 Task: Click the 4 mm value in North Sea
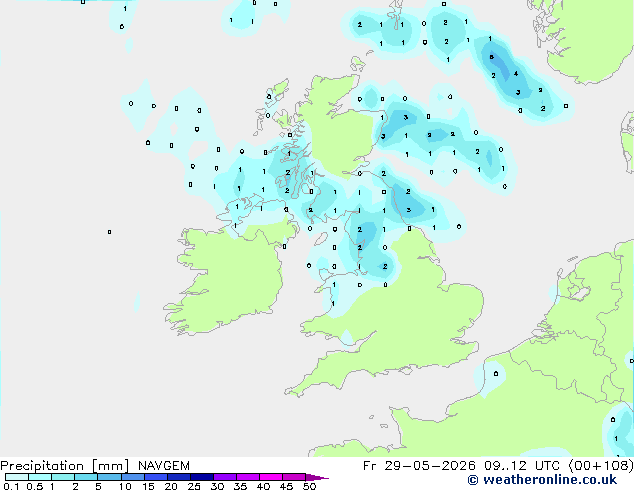516,74
